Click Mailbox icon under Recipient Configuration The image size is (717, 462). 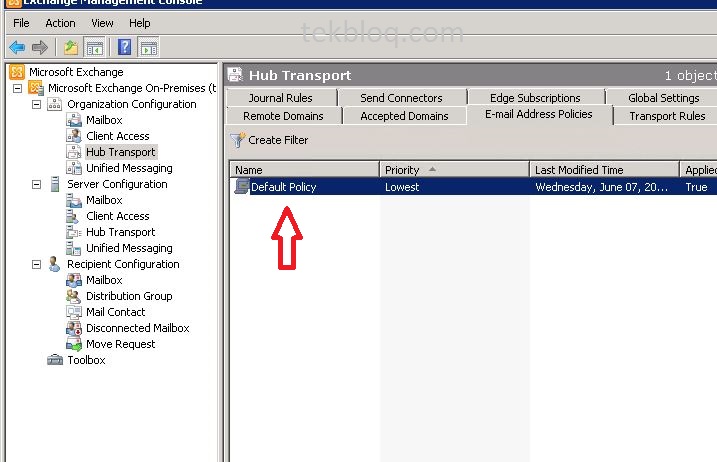(x=74, y=280)
